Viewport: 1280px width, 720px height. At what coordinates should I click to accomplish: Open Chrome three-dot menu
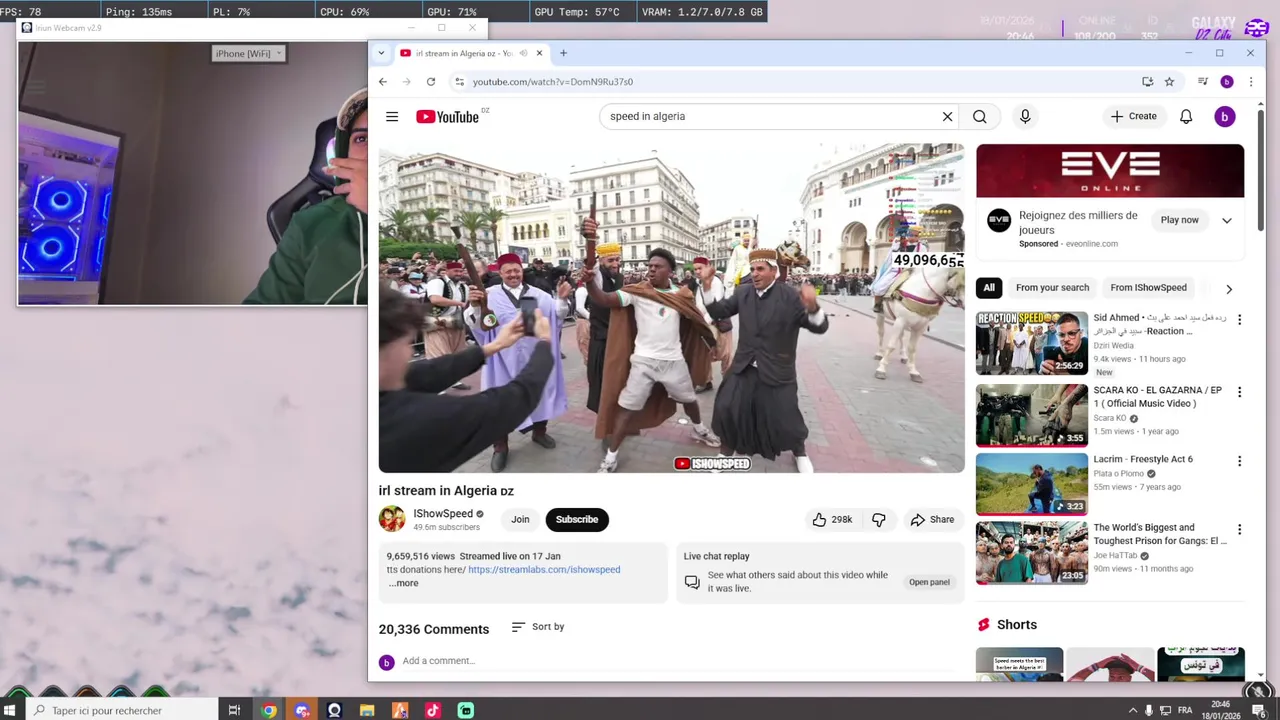pyautogui.click(x=1250, y=82)
